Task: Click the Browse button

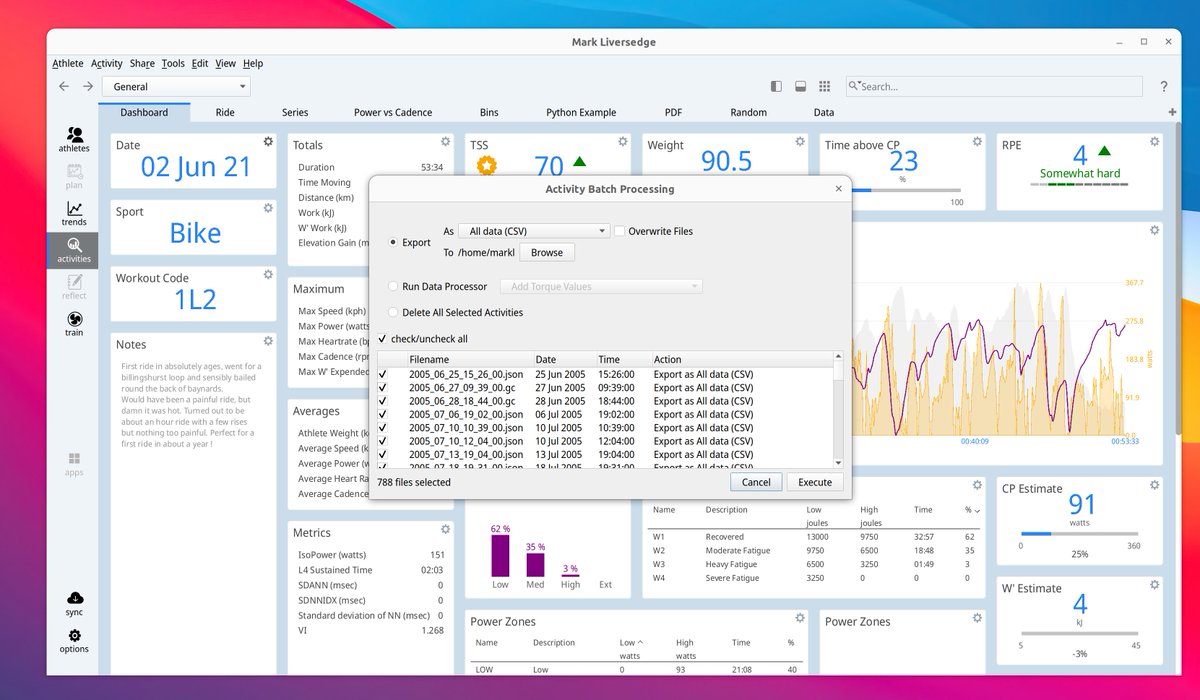Action: click(547, 253)
